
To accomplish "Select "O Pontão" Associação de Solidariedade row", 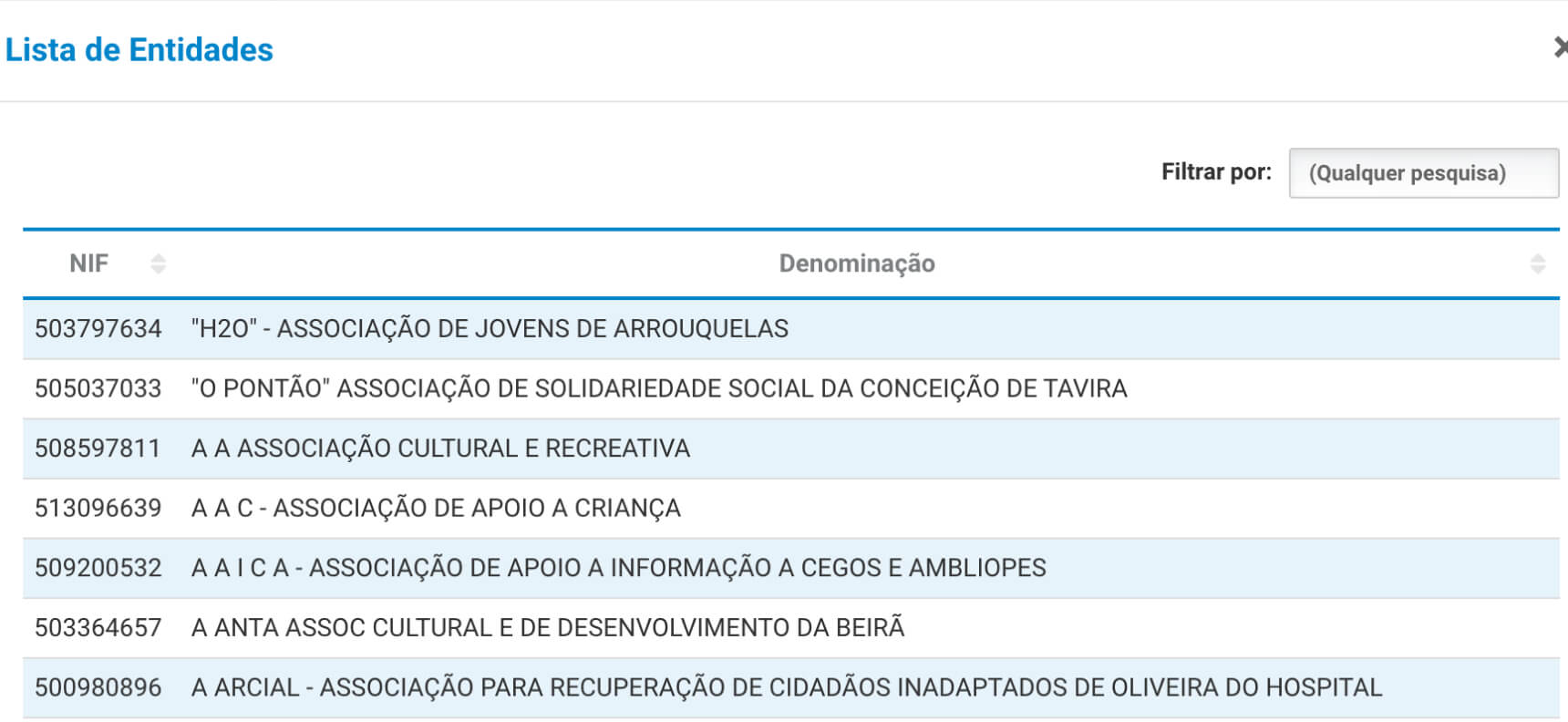I will click(x=658, y=389).
